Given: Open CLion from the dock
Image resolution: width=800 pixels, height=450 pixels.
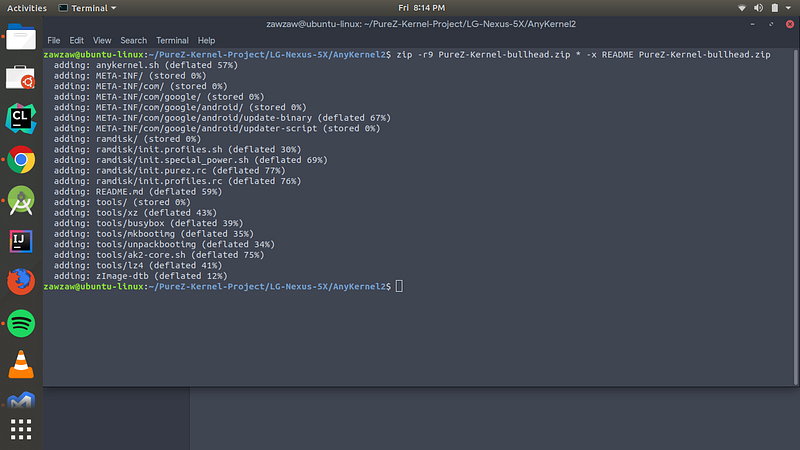Looking at the screenshot, I should pyautogui.click(x=21, y=118).
